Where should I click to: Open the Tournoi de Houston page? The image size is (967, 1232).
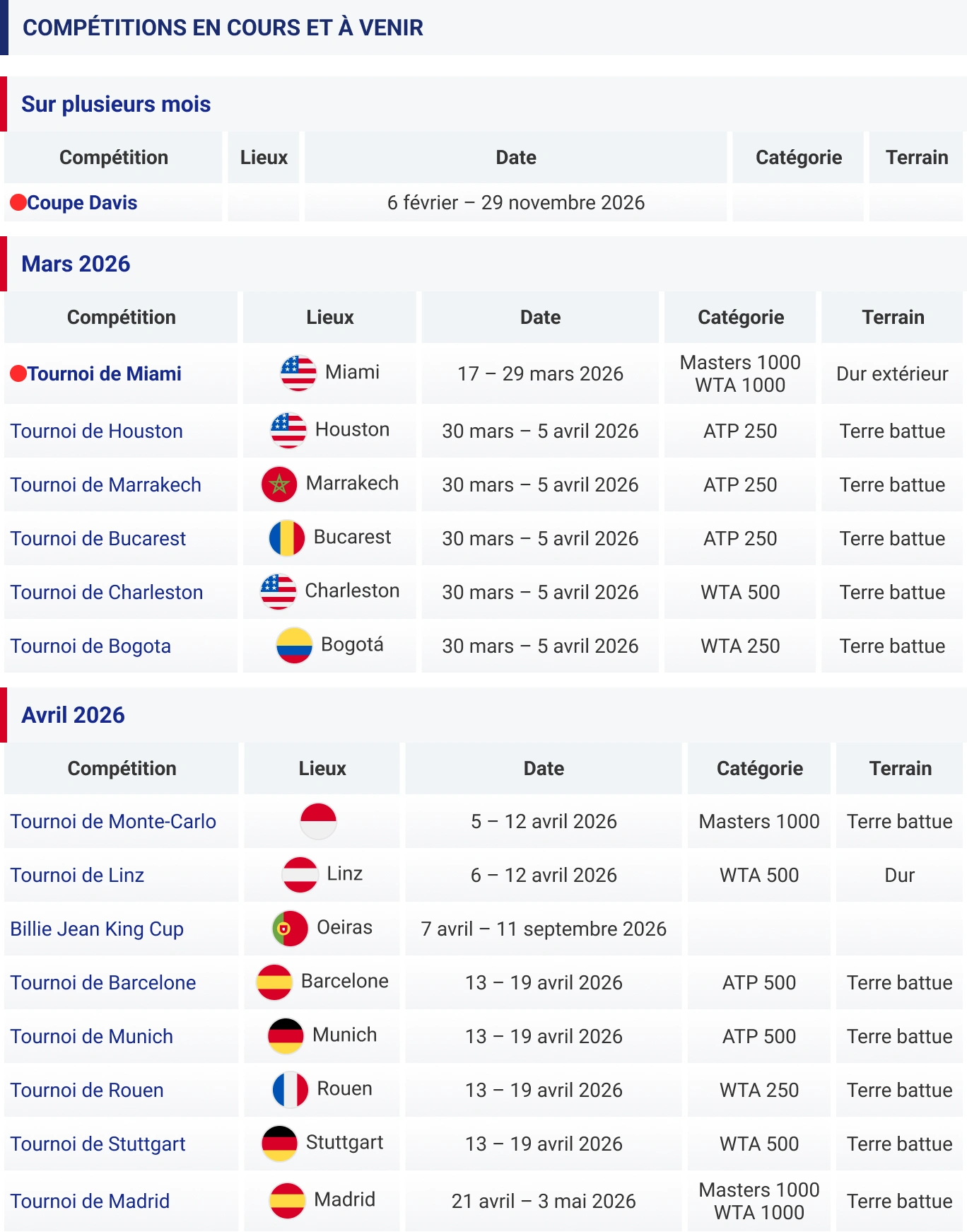[96, 431]
